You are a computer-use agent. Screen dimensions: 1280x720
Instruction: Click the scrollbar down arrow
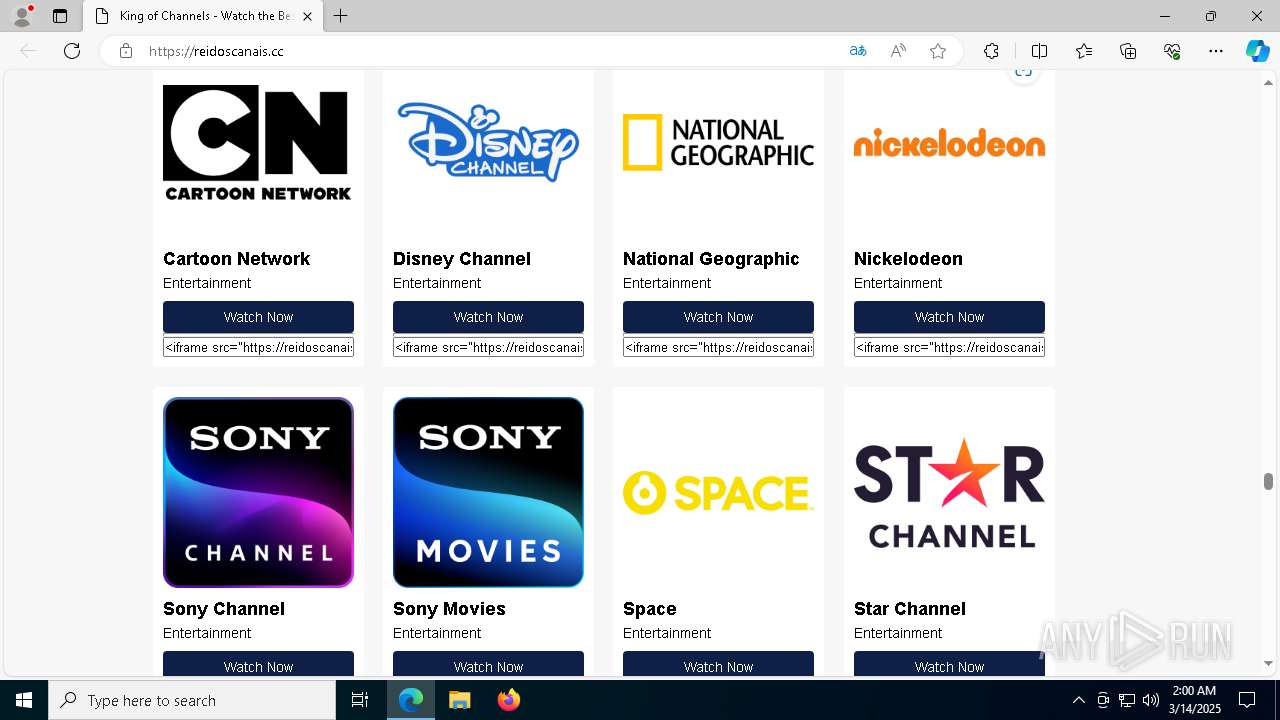point(1268,663)
